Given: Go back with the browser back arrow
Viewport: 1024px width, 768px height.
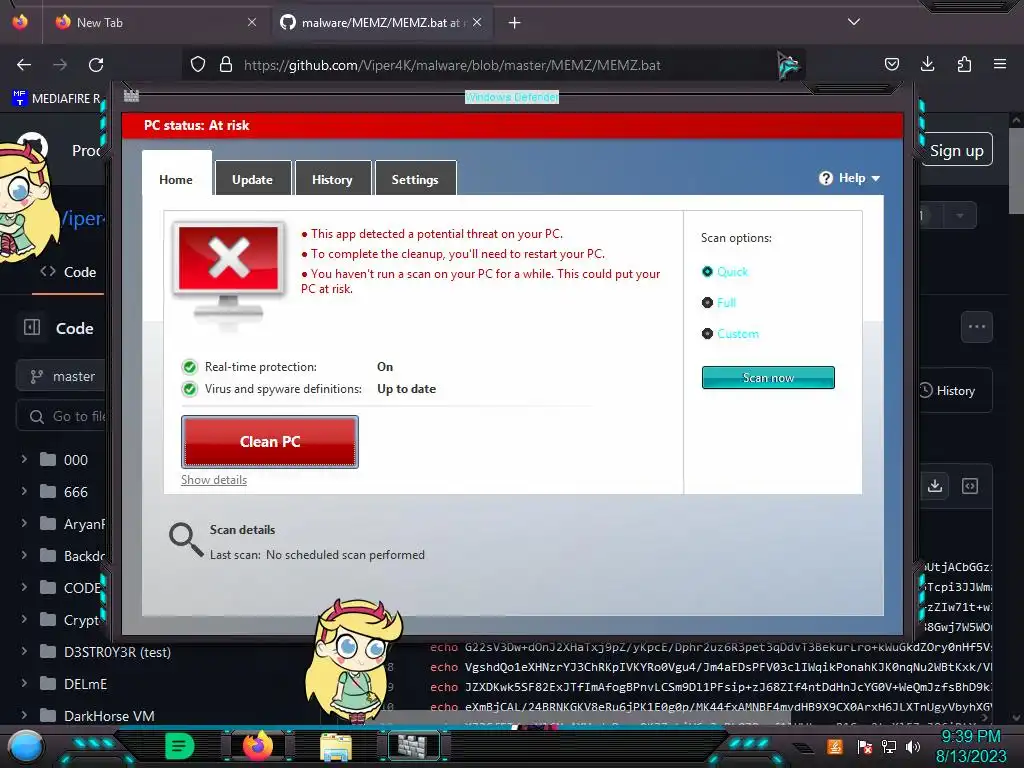Looking at the screenshot, I should coord(24,65).
